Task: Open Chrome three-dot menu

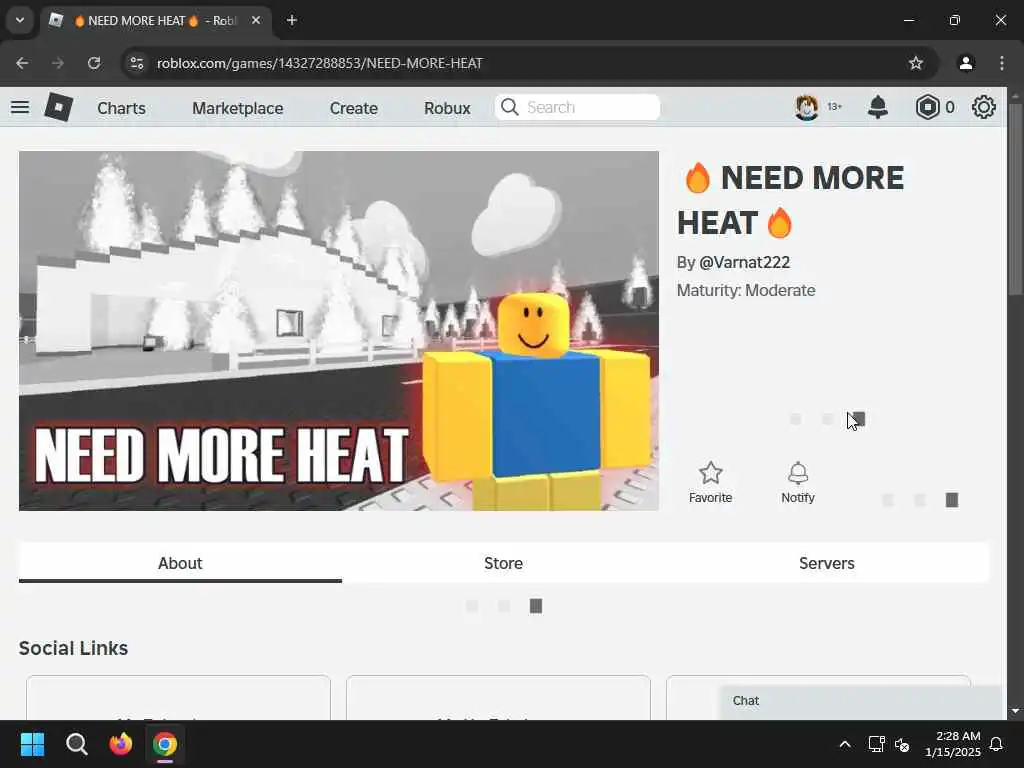Action: 1002,63
